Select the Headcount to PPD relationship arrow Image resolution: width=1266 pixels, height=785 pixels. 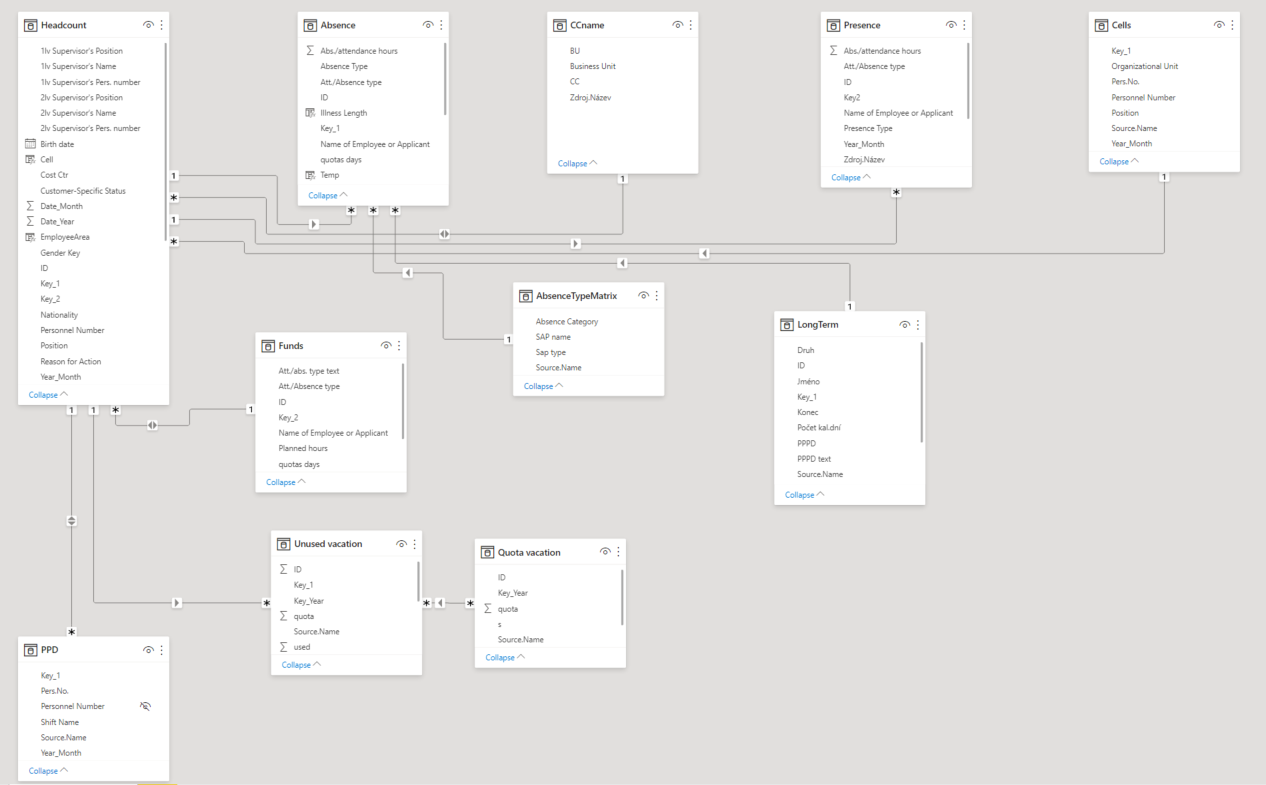coord(72,521)
